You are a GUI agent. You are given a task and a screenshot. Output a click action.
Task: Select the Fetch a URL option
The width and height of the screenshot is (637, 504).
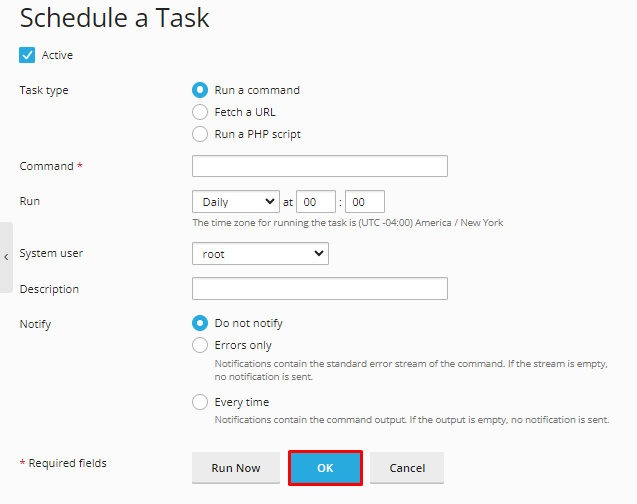click(x=200, y=112)
